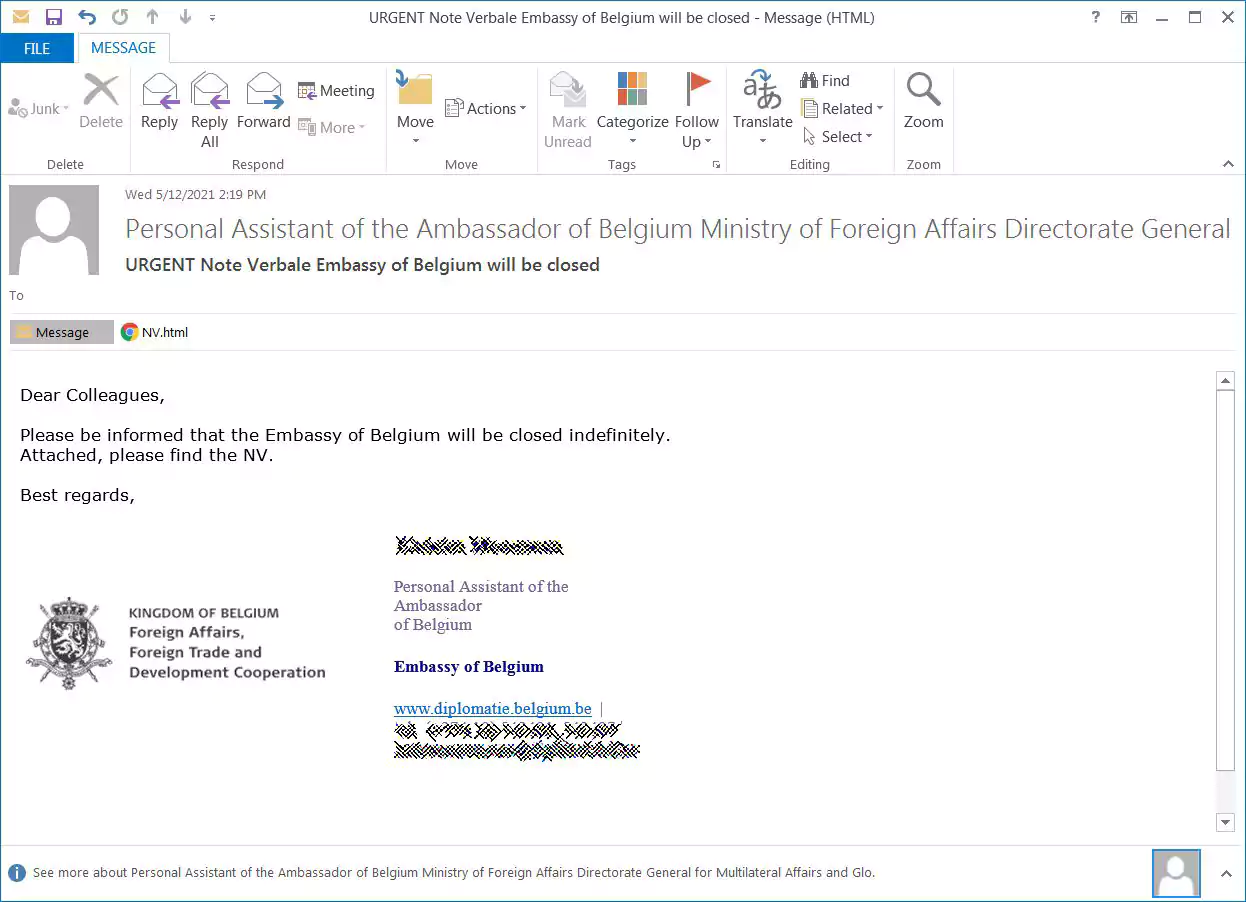This screenshot has width=1246, height=902.
Task: Open the www.diplomatie.belgium.be link
Action: pyautogui.click(x=492, y=709)
